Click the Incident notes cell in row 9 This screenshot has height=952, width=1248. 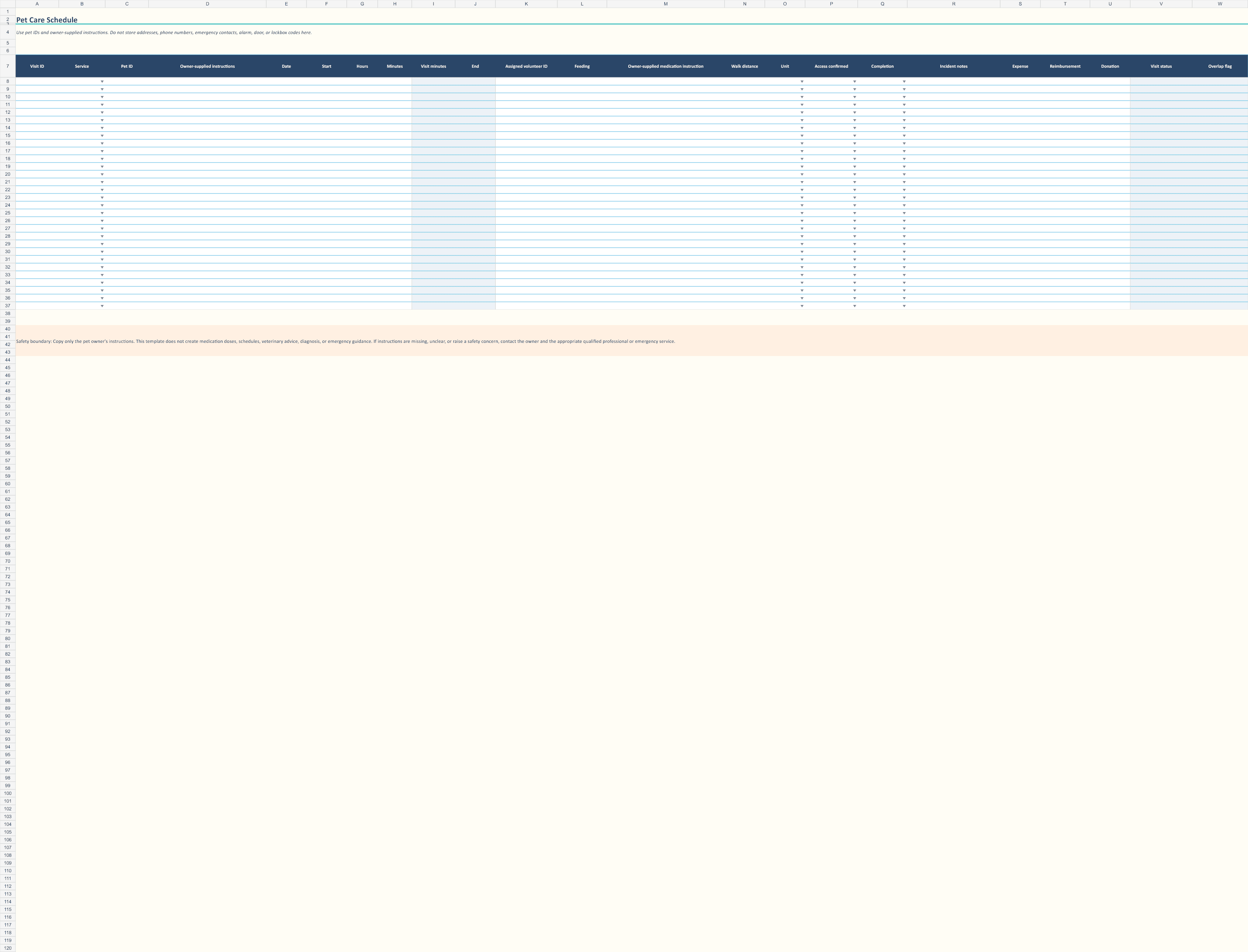[x=953, y=89]
